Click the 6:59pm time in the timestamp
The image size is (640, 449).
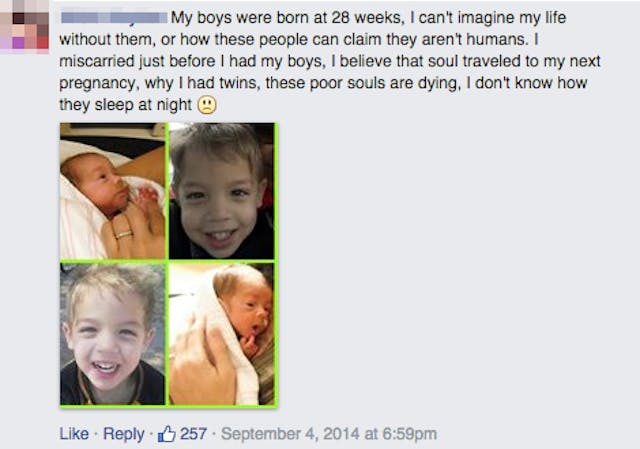409,434
